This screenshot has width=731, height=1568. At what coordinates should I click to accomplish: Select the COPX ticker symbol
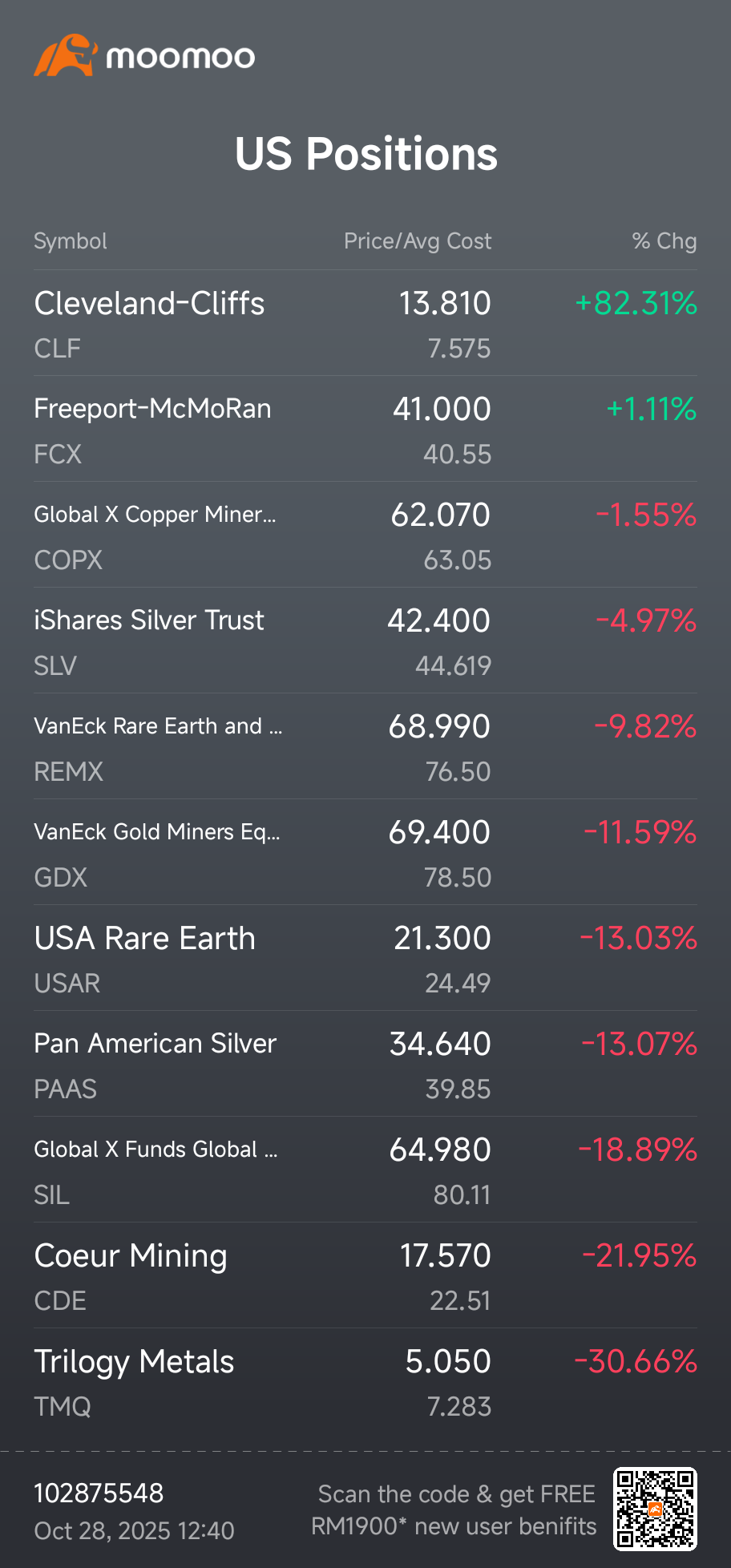(68, 560)
